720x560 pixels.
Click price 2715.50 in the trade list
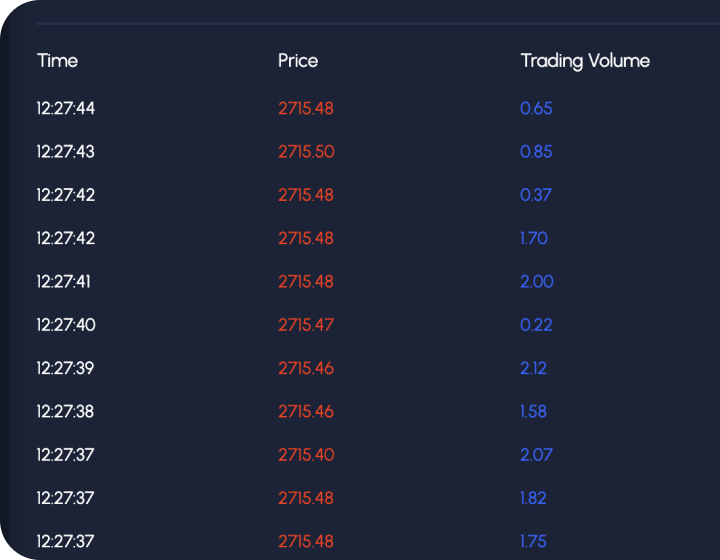coord(306,151)
